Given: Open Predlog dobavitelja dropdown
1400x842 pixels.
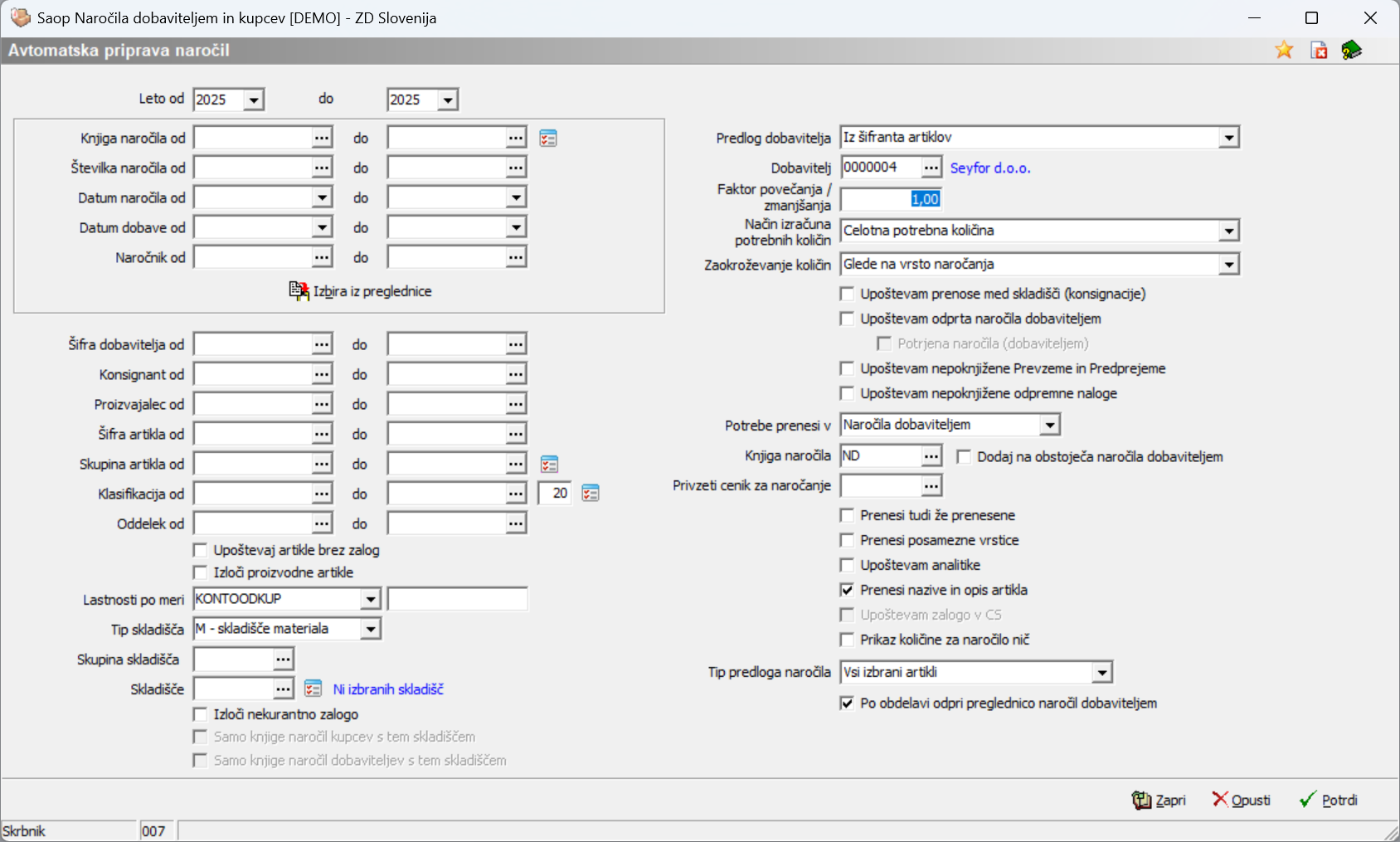Looking at the screenshot, I should point(1229,138).
